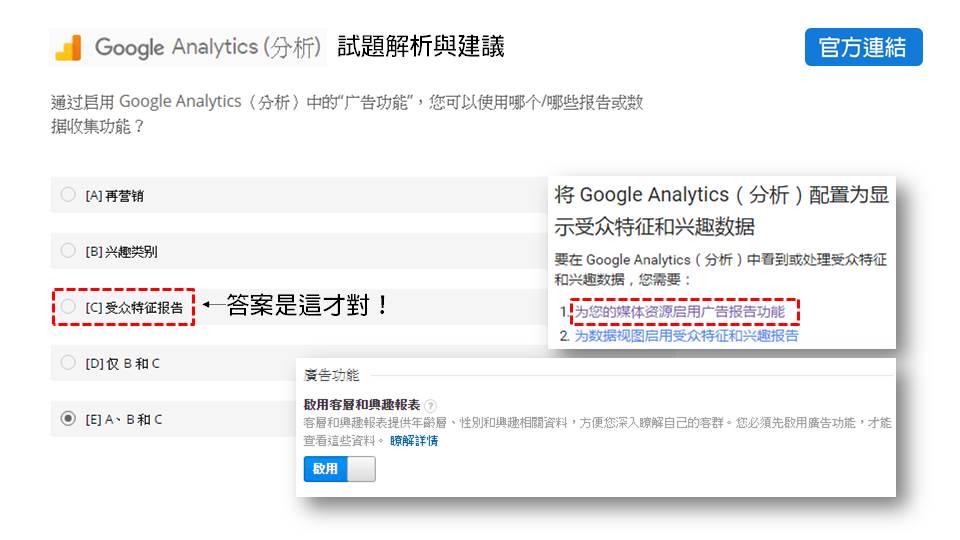Click the 瞭解詳情 link
The height and width of the screenshot is (540, 960).
tap(413, 440)
